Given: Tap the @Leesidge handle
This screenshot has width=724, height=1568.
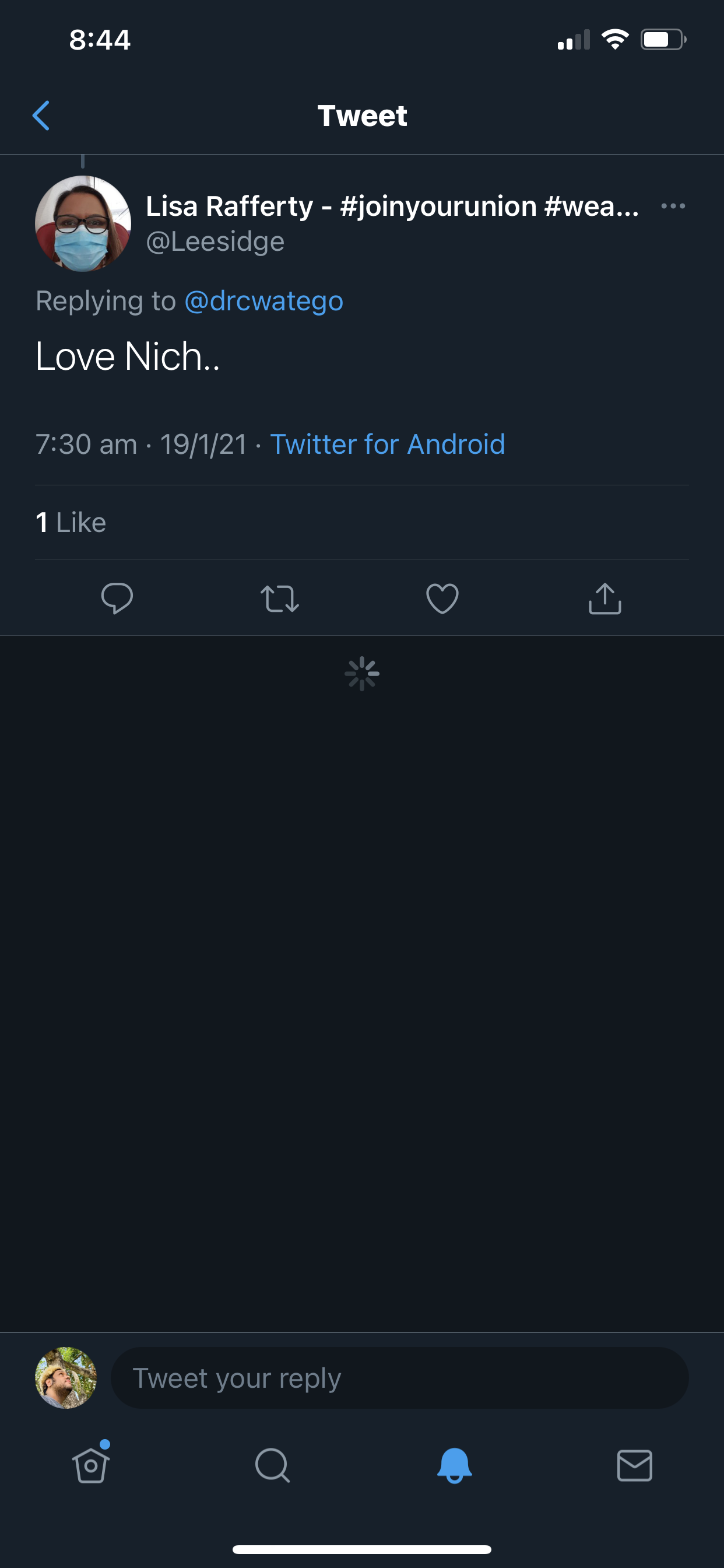Looking at the screenshot, I should pos(215,242).
